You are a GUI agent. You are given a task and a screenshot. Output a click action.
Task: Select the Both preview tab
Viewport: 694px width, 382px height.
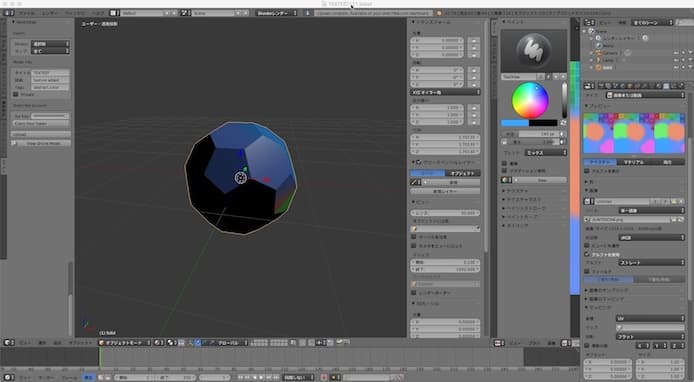(x=667, y=162)
